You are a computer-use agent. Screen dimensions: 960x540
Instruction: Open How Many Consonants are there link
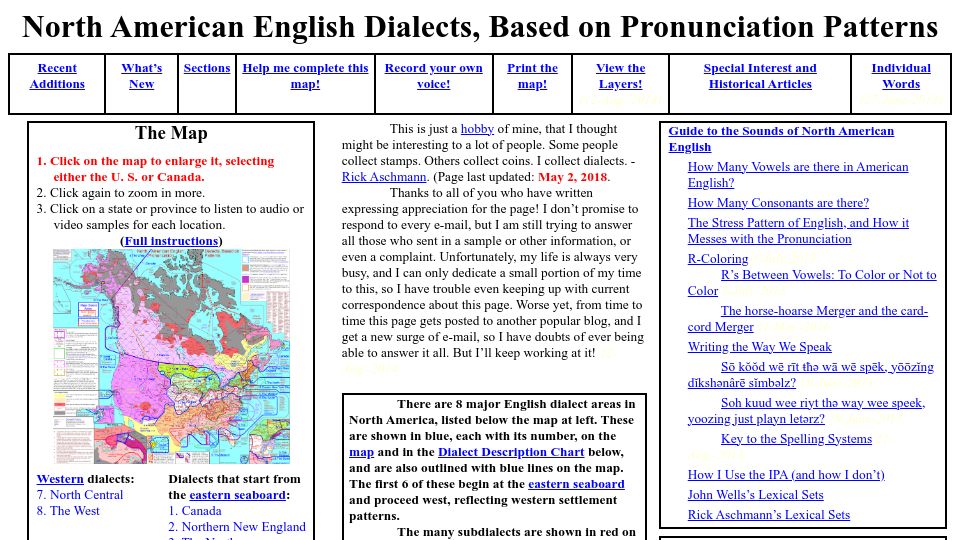[x=778, y=203]
